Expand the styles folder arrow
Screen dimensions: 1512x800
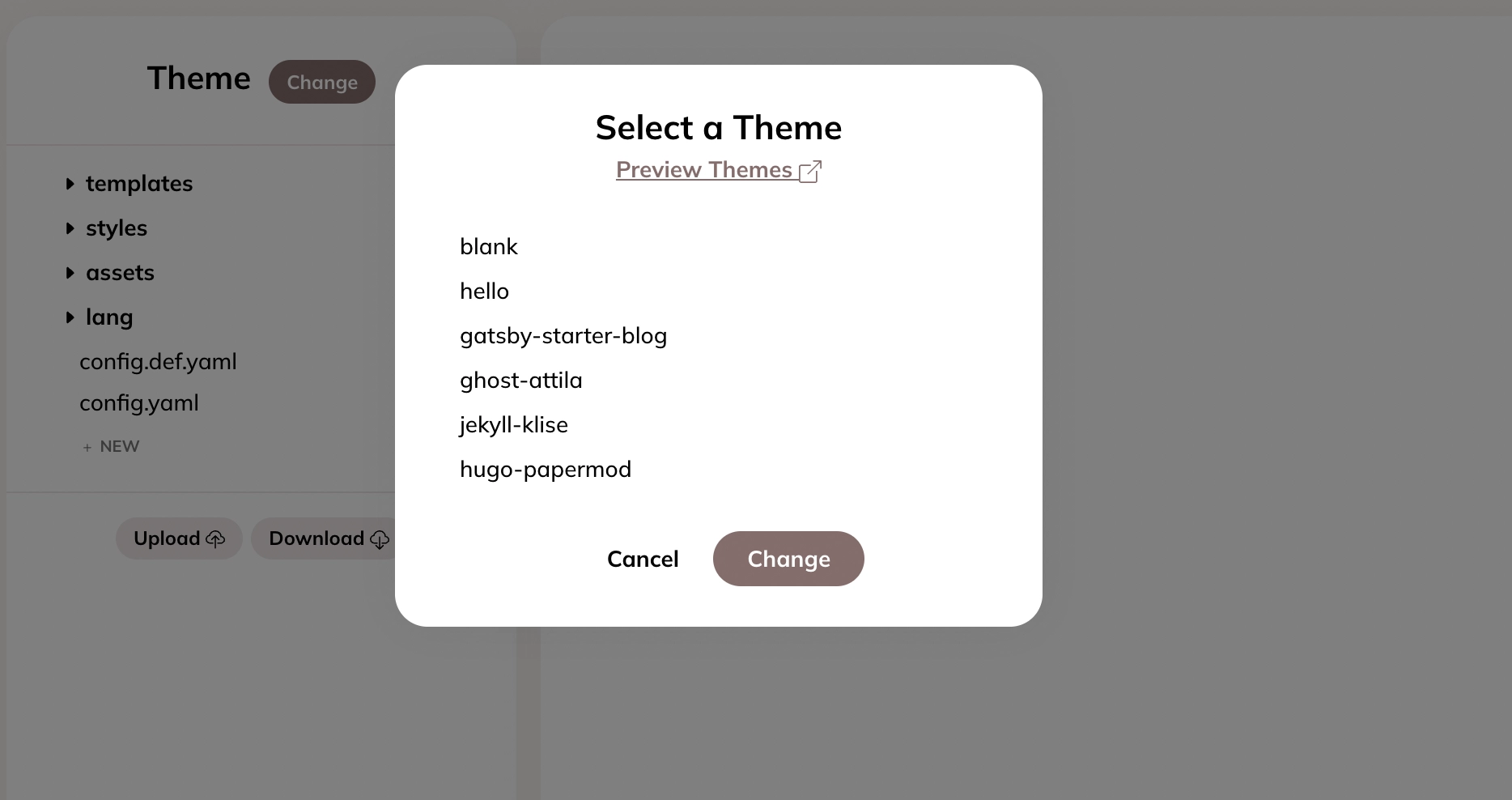(70, 228)
